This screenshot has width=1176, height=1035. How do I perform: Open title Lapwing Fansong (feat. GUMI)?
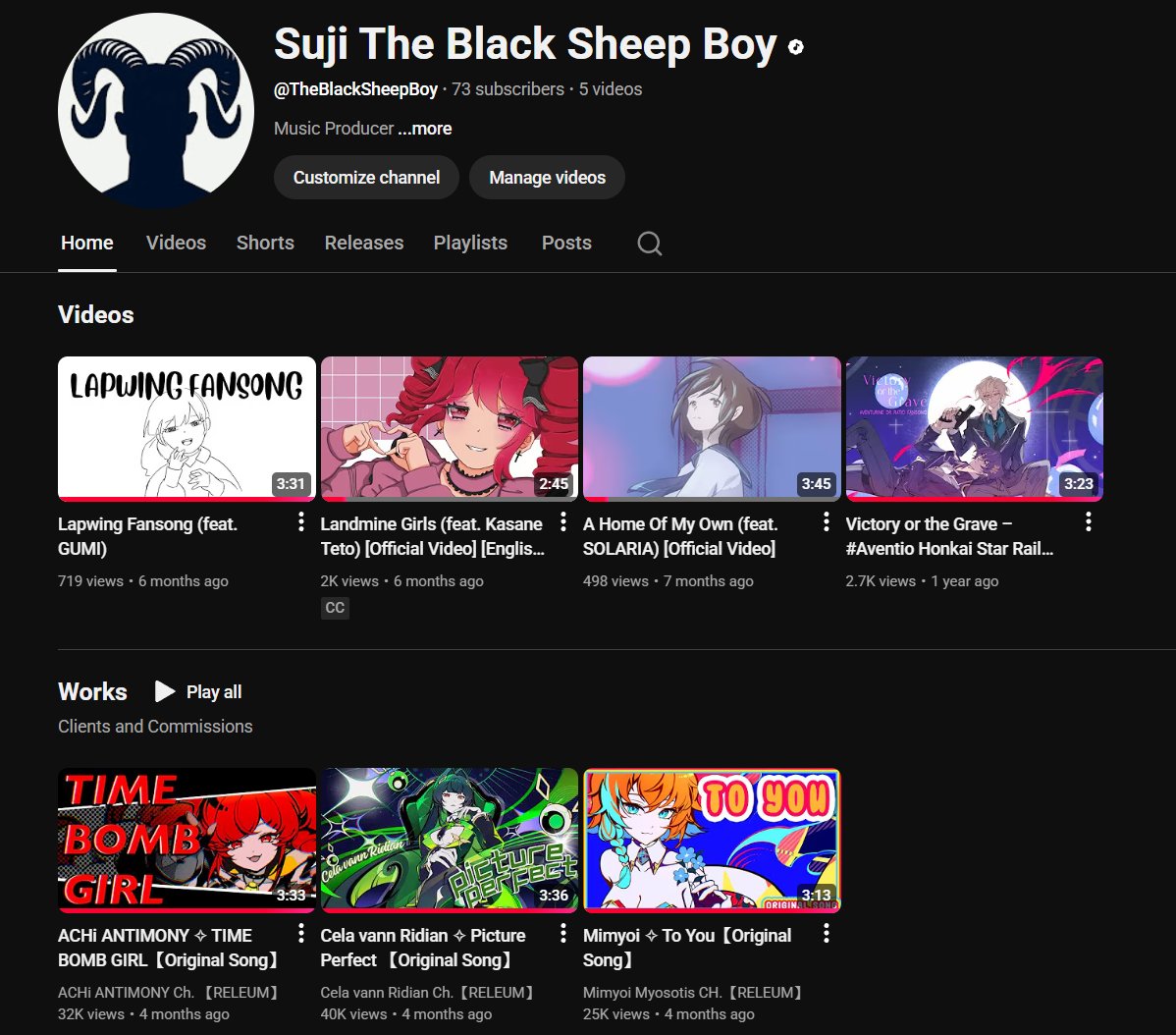click(x=148, y=536)
